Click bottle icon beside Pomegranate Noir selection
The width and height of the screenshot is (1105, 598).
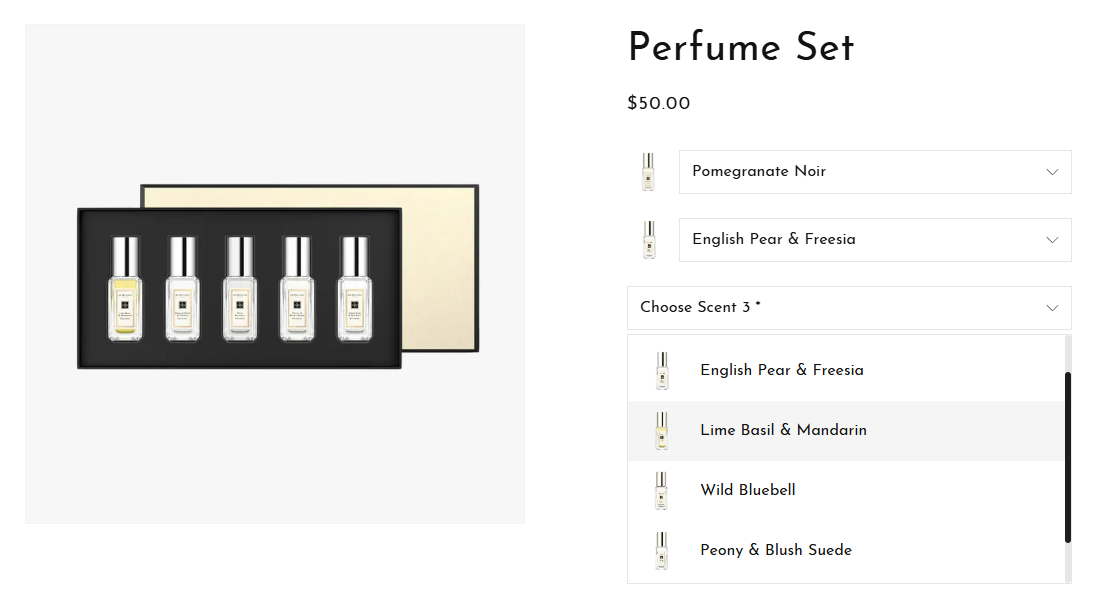[x=648, y=172]
